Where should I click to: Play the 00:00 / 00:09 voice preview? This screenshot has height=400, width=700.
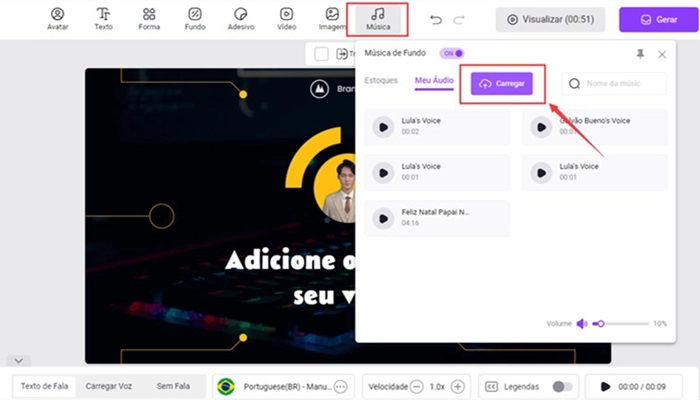pos(605,387)
